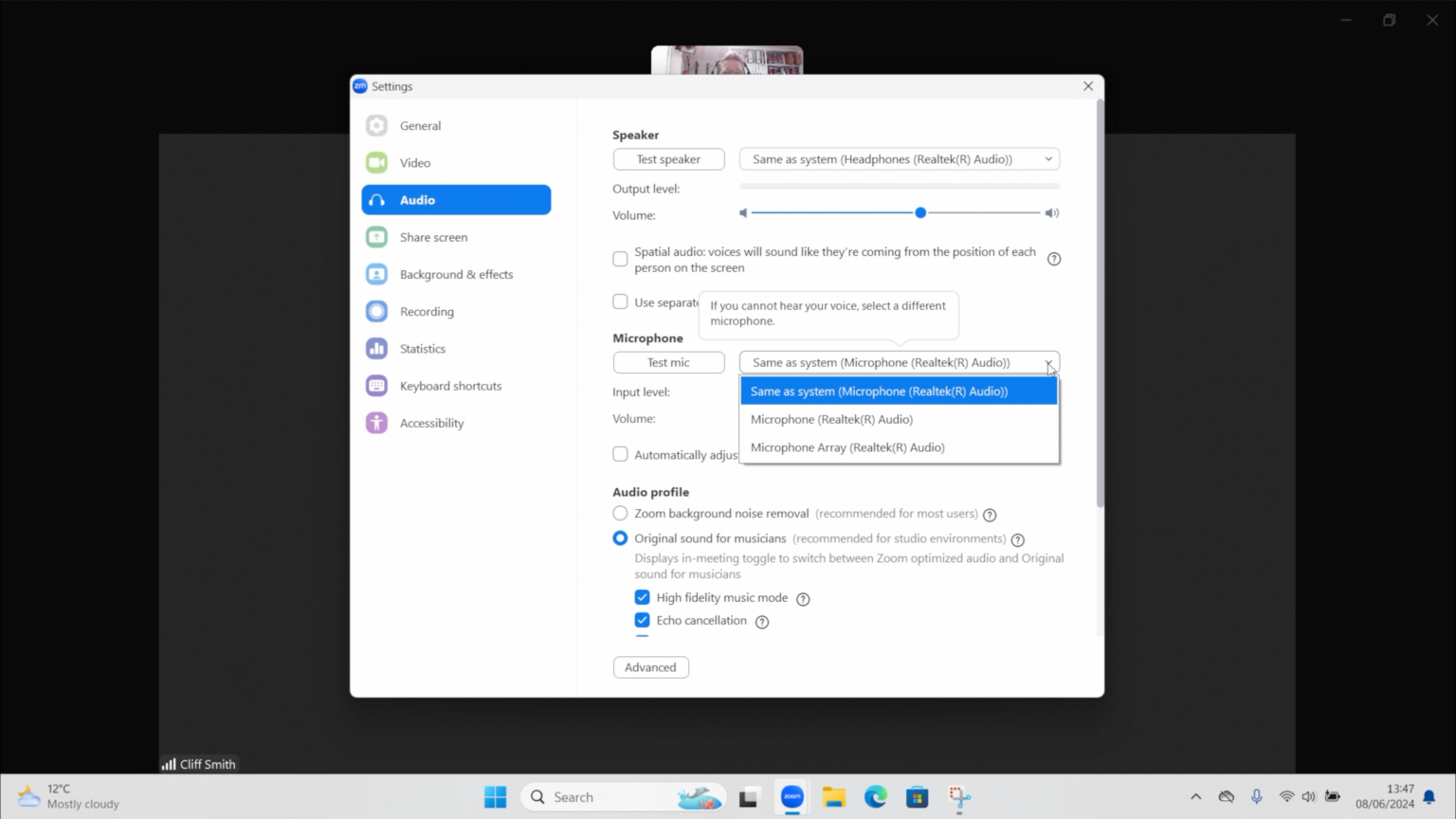The height and width of the screenshot is (819, 1456).
Task: Click the Recording icon in sidebar
Action: [x=376, y=312]
